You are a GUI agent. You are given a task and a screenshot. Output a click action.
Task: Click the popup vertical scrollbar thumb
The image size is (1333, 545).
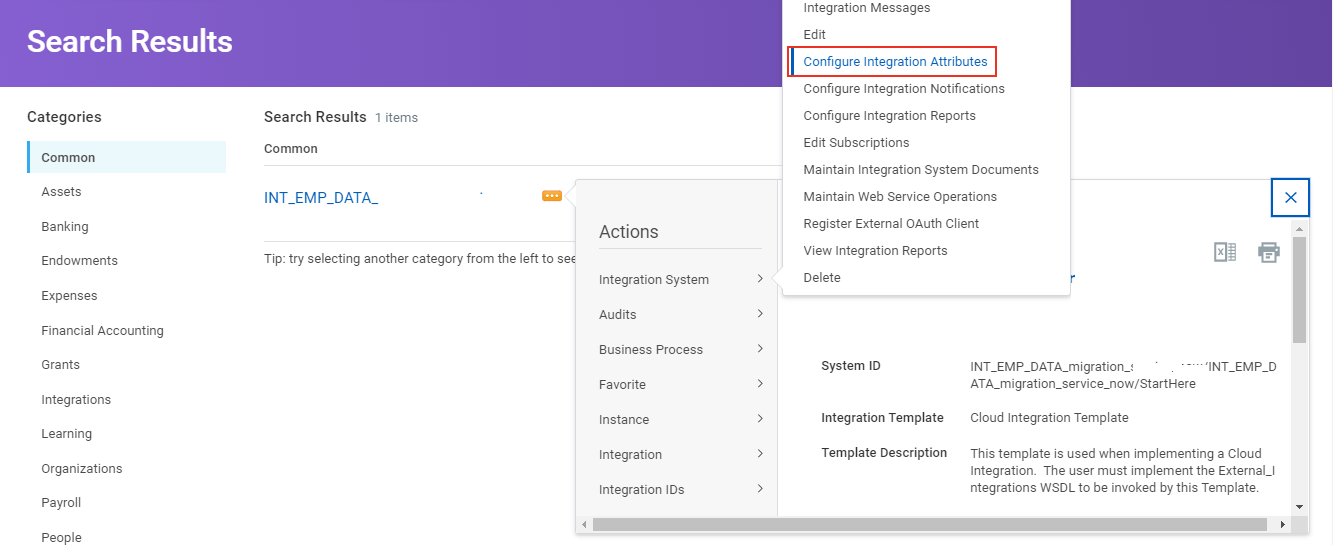click(1299, 290)
